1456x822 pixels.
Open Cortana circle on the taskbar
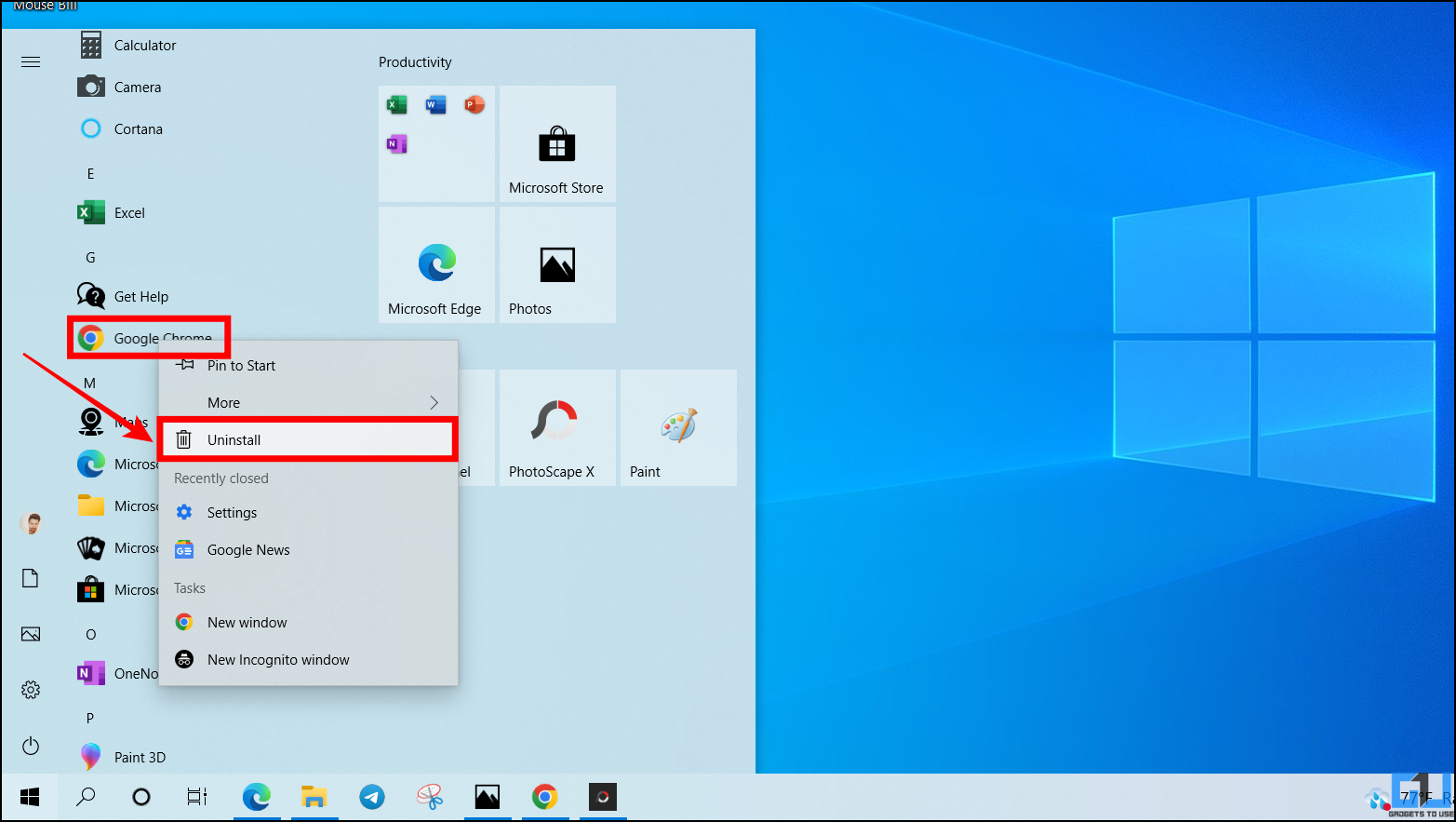[x=141, y=797]
